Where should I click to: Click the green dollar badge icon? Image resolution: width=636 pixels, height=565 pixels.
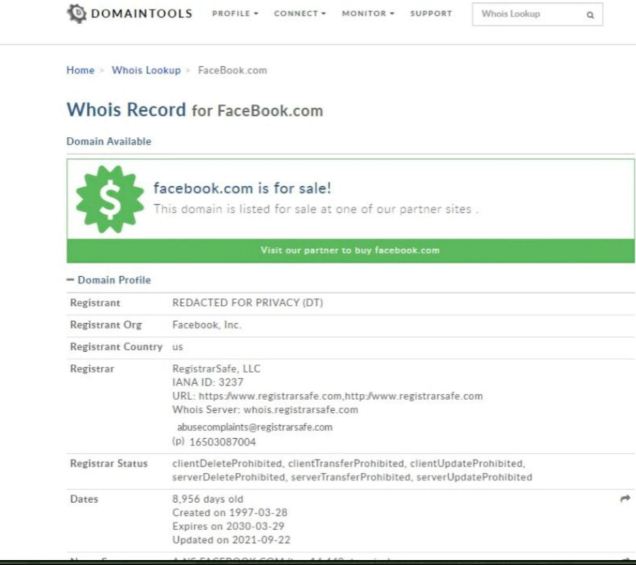coord(110,199)
